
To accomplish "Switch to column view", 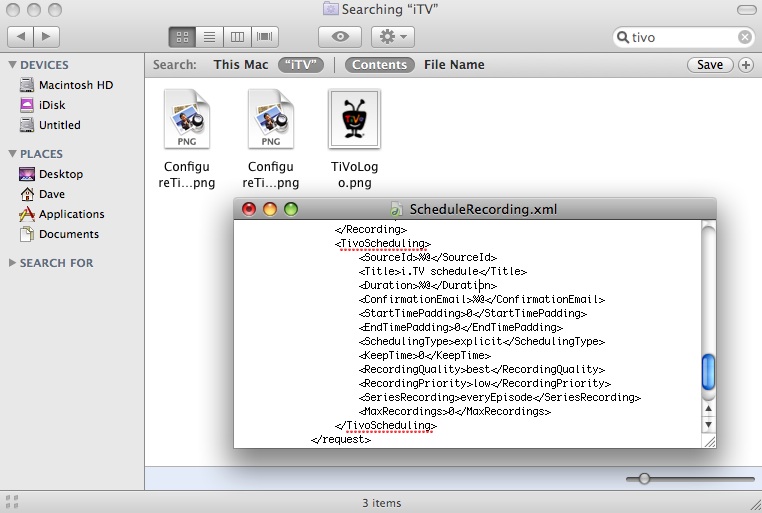I will coord(237,37).
